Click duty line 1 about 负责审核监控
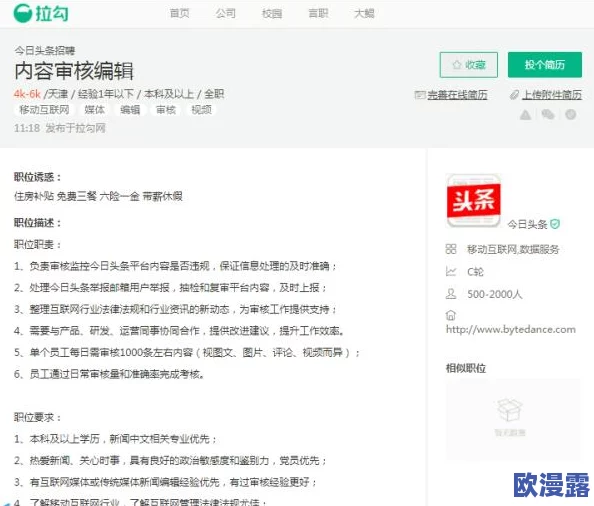This screenshot has width=594, height=506. 175,266
